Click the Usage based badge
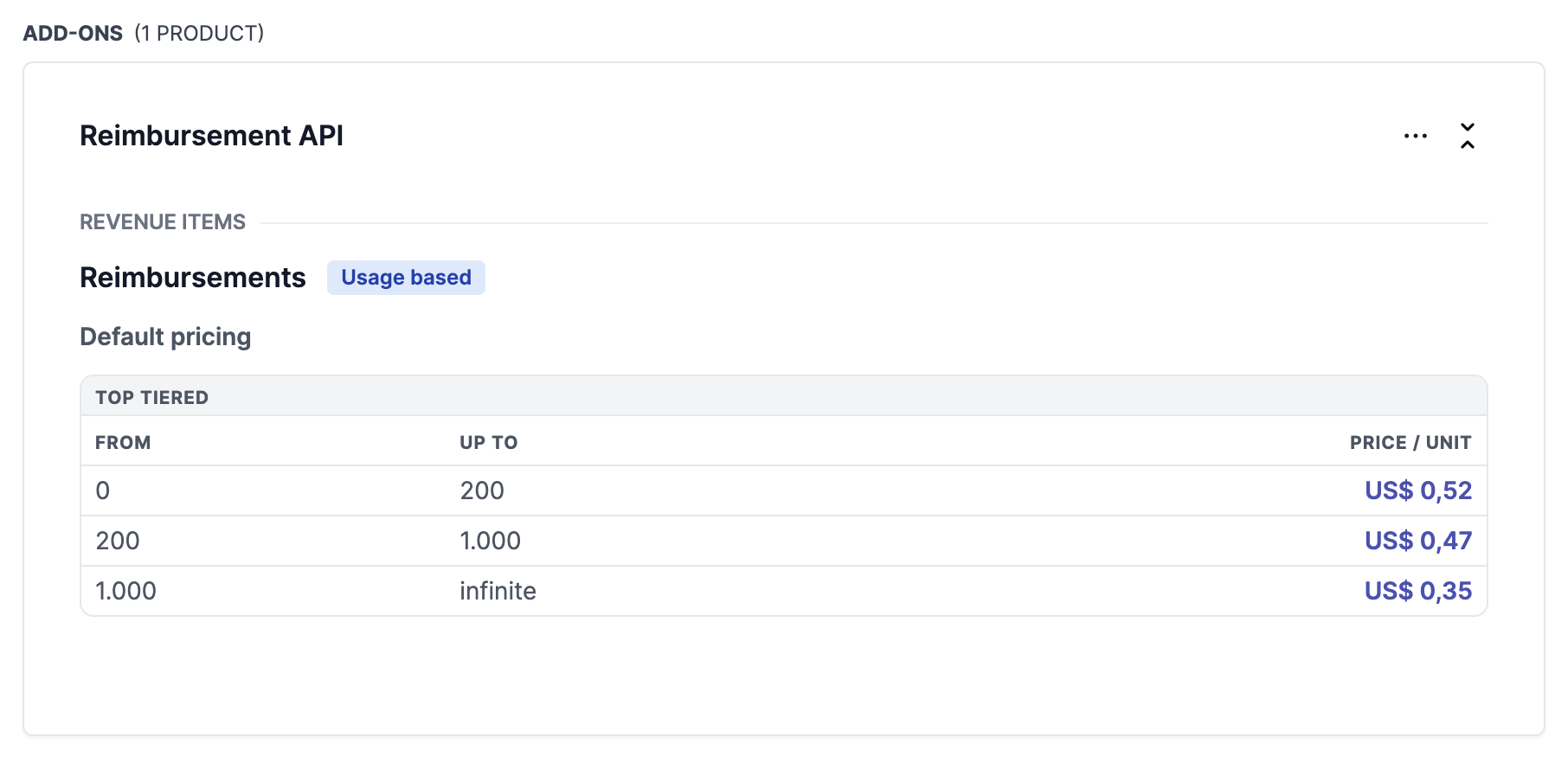Screen dimensions: 1568x763 tap(406, 278)
